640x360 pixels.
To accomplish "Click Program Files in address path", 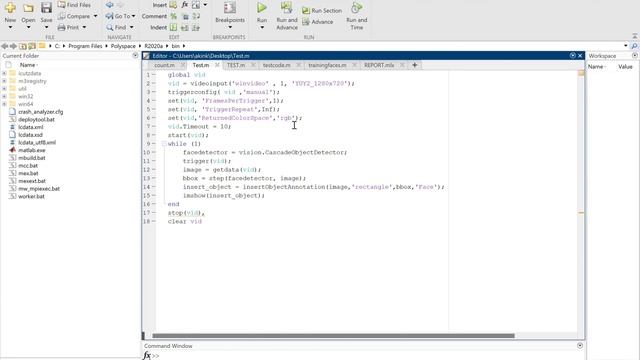I will pos(85,46).
